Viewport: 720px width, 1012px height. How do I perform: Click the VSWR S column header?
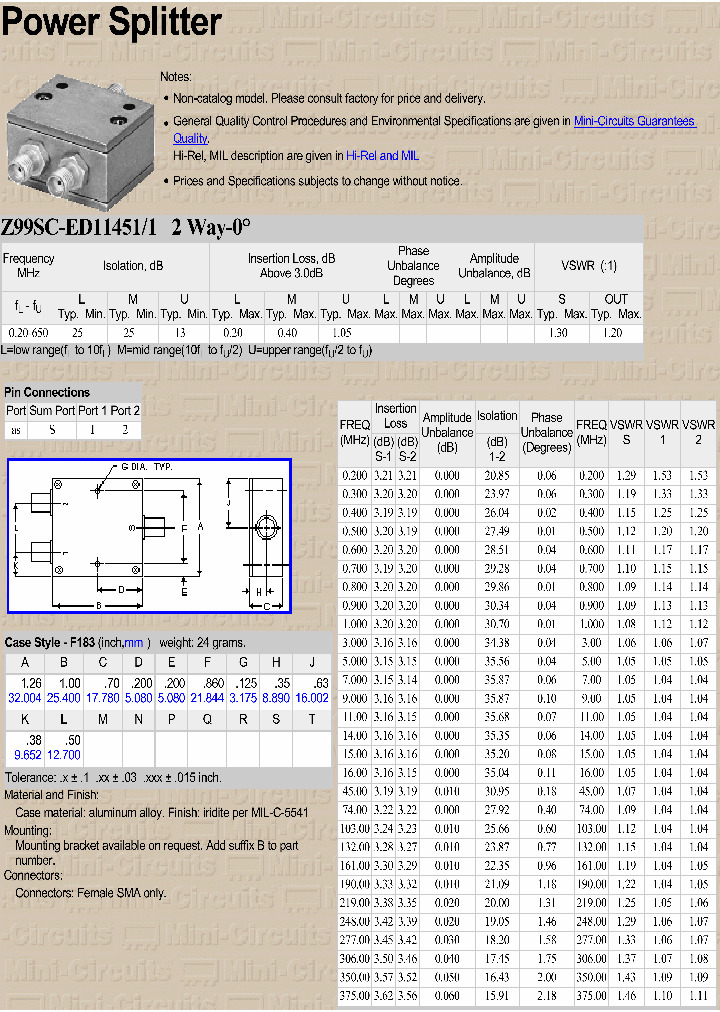pos(626,432)
